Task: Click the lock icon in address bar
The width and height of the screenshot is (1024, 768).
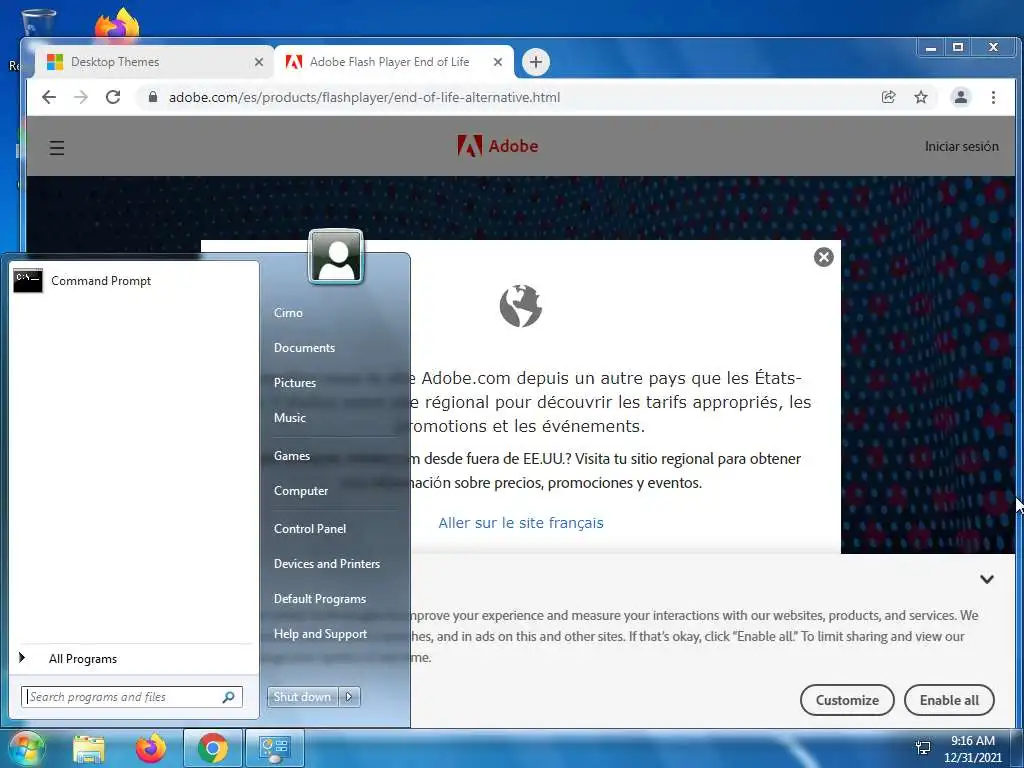Action: pos(153,97)
